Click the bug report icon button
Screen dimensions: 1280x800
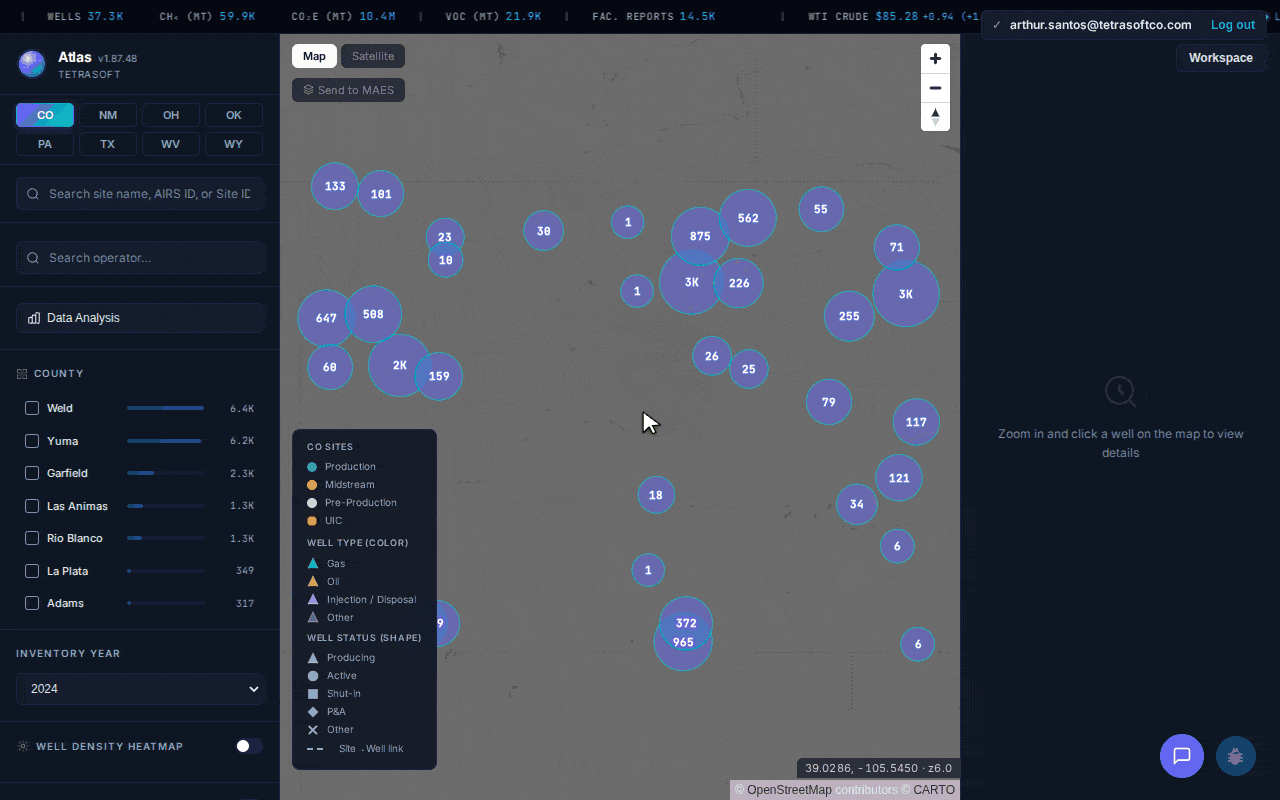(x=1235, y=756)
